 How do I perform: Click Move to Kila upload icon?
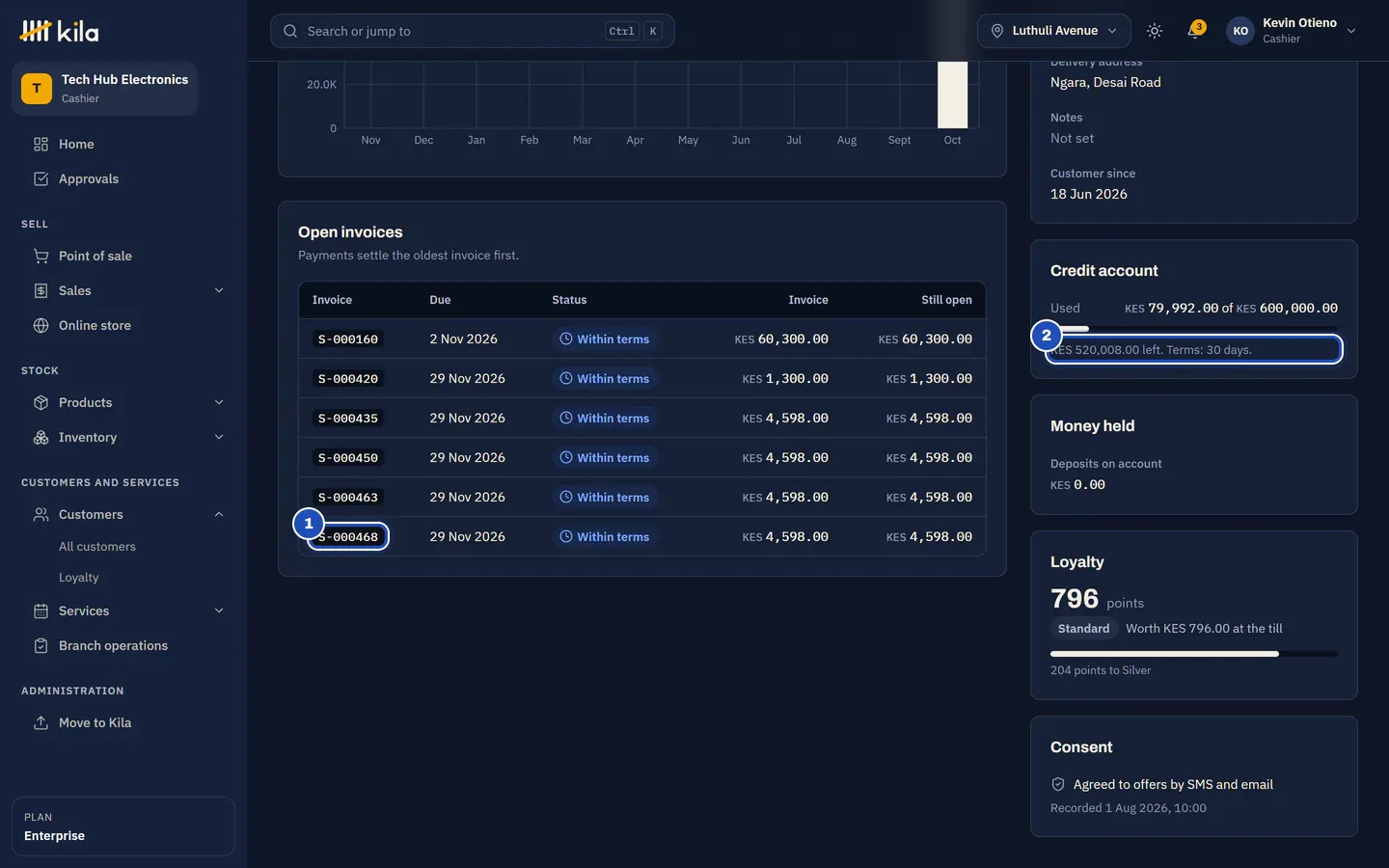point(41,722)
